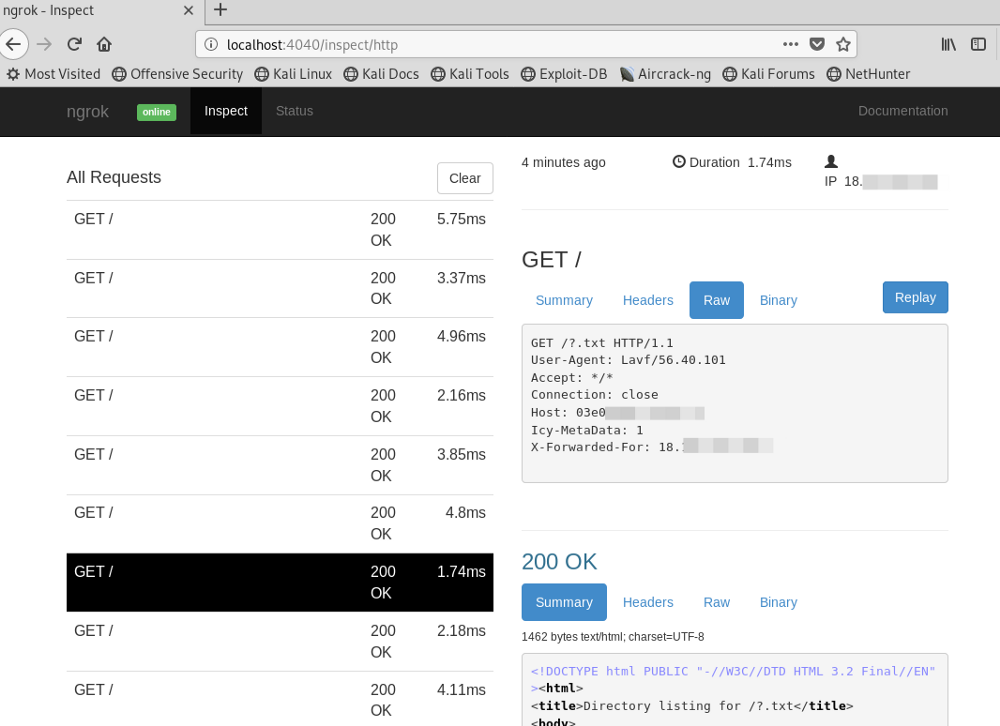Click the '200 OK' response heading

[559, 562]
